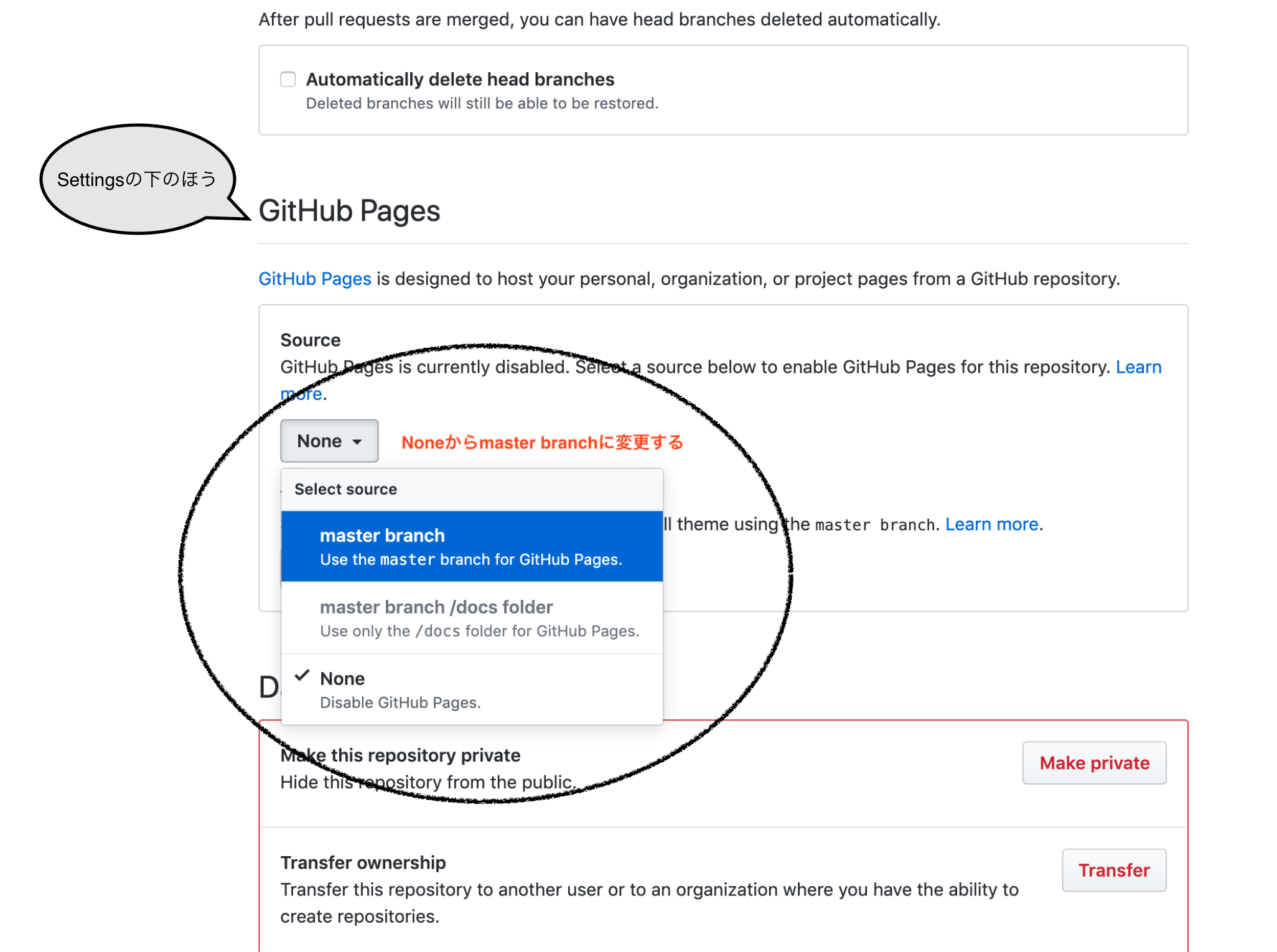Open the GitHub Pages documentation link

pyautogui.click(x=315, y=279)
